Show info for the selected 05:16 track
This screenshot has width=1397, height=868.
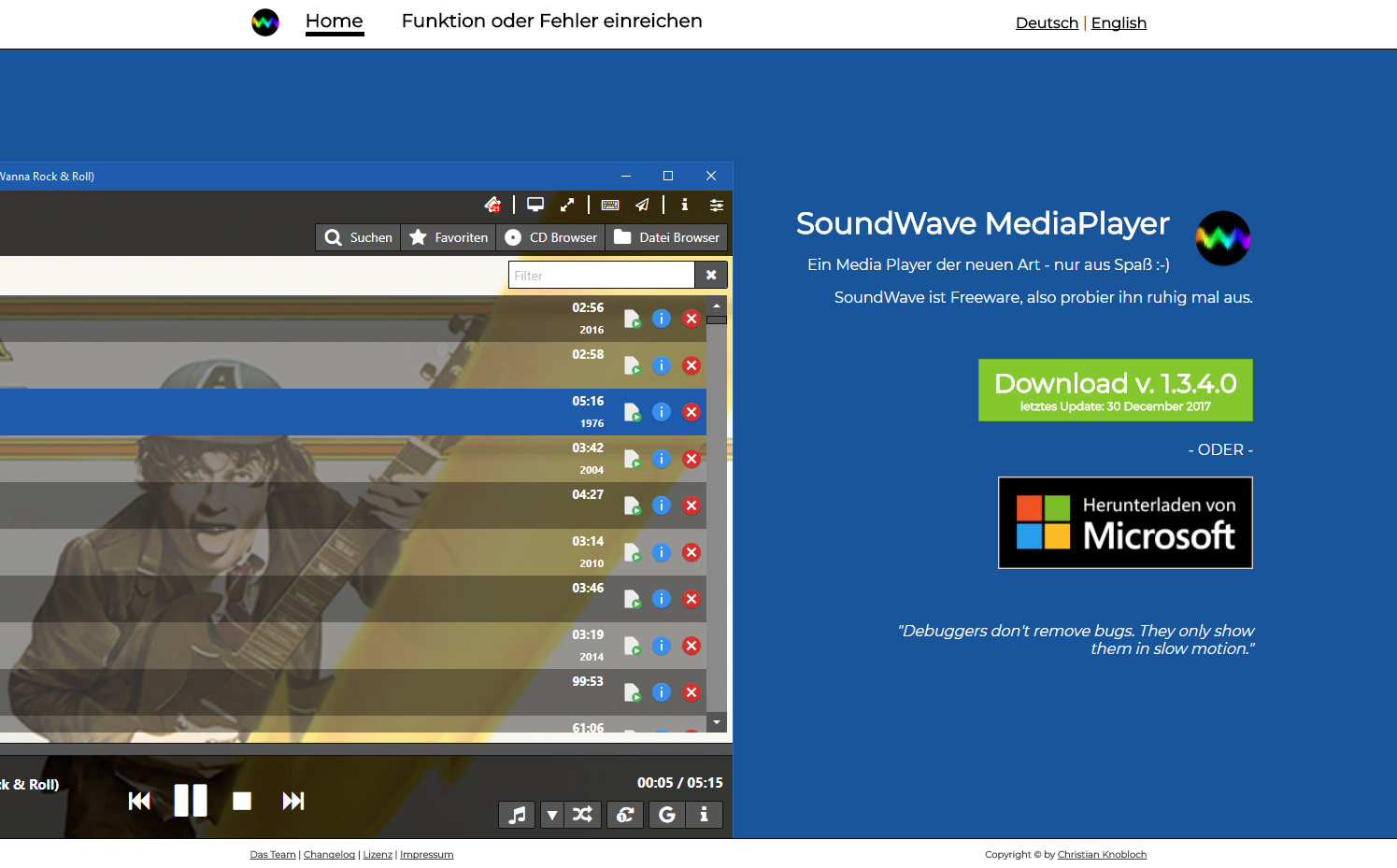point(662,412)
